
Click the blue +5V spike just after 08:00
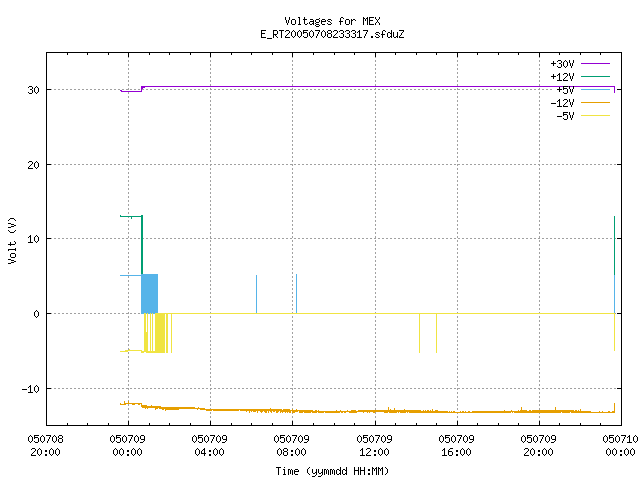[x=296, y=294]
